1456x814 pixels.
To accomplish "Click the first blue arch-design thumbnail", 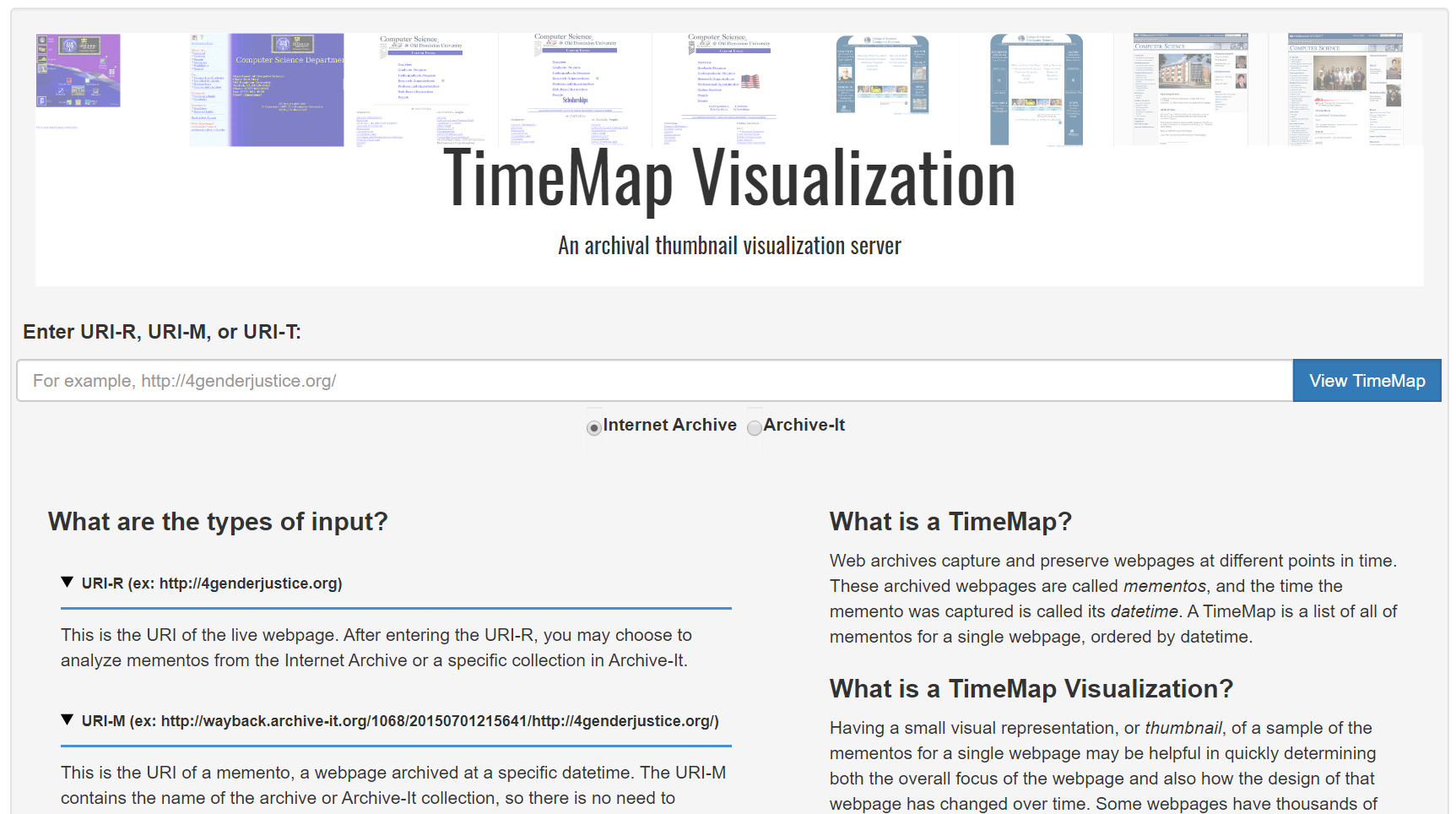I will 882,75.
